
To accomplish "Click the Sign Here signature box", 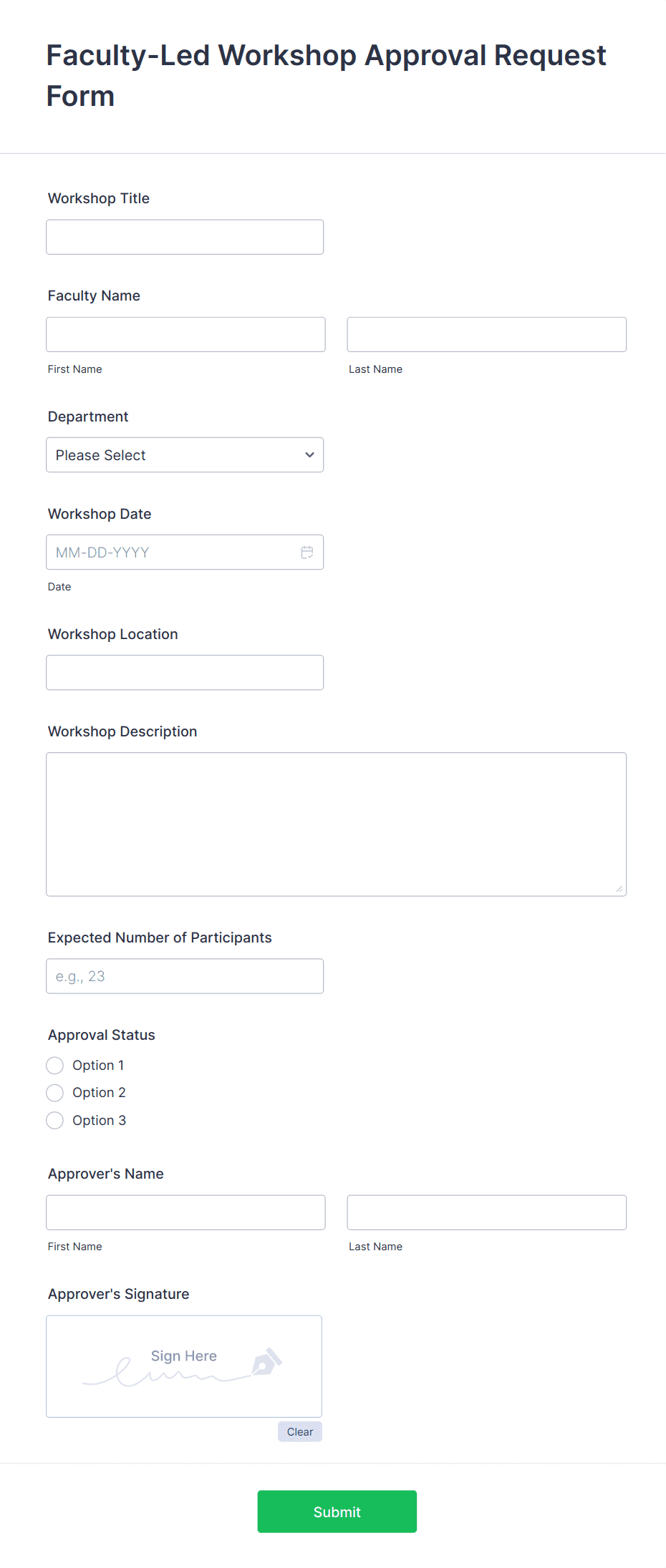I will (183, 1365).
